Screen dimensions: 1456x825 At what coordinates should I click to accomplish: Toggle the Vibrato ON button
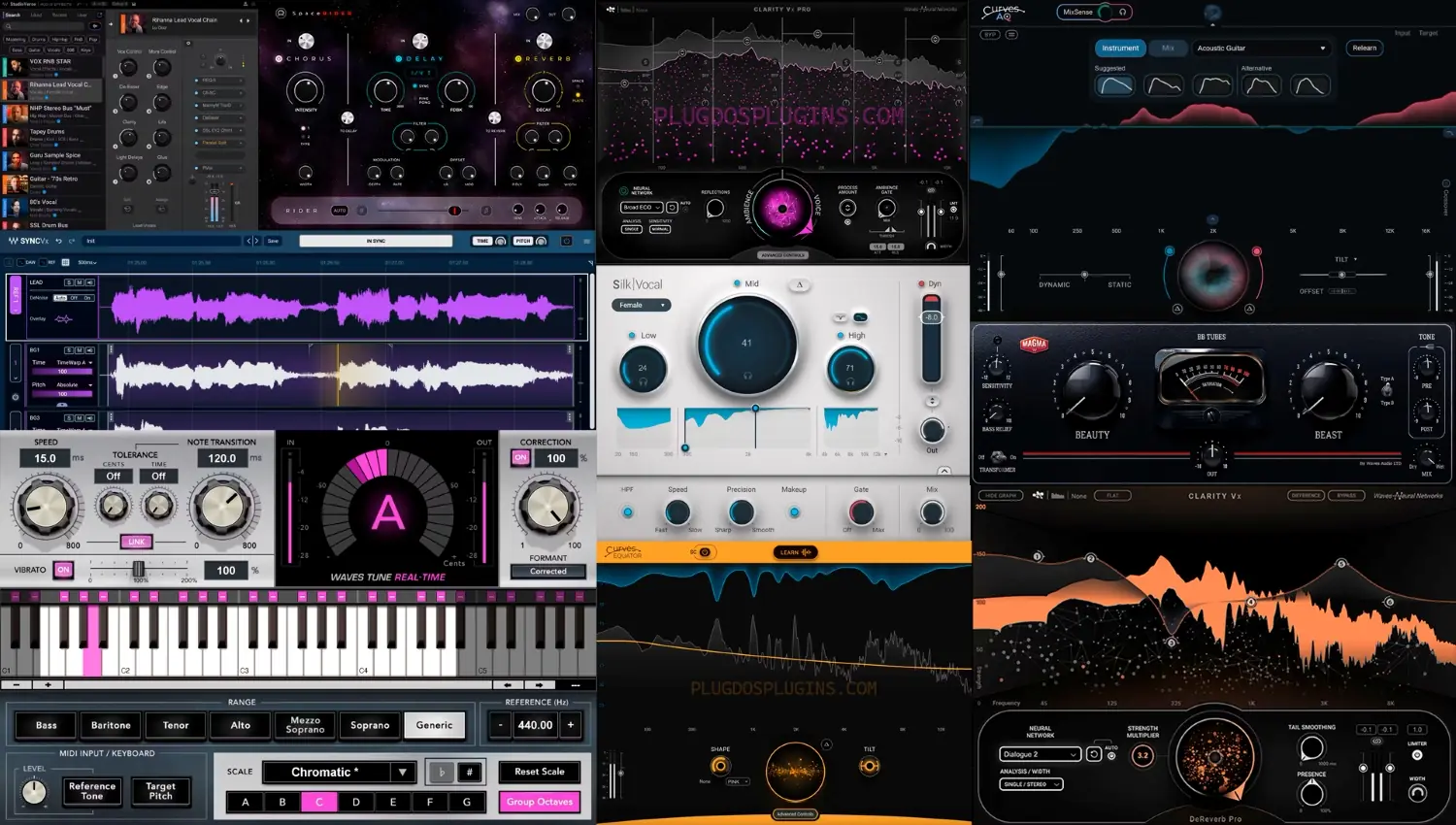point(64,570)
